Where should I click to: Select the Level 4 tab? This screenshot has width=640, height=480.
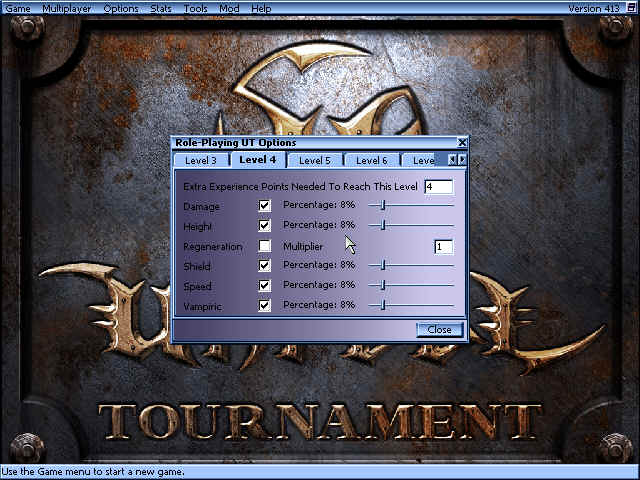tap(258, 160)
